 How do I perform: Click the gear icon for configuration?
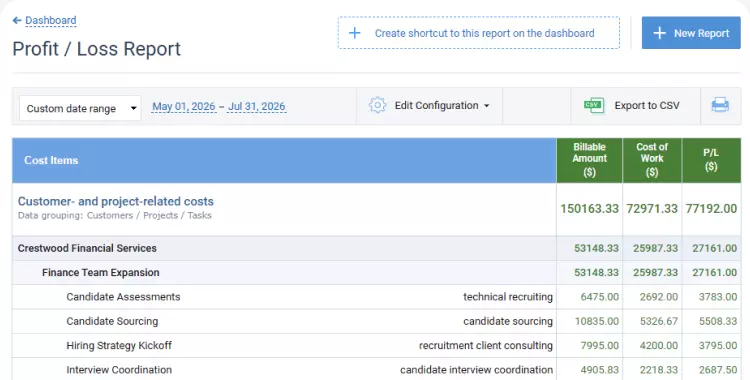(377, 105)
